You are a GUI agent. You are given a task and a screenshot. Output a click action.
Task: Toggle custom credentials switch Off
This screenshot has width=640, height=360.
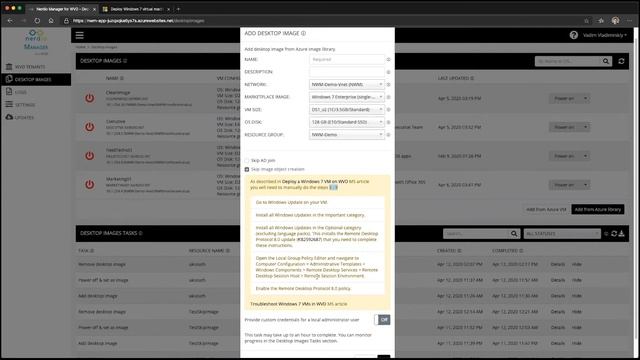(382, 320)
